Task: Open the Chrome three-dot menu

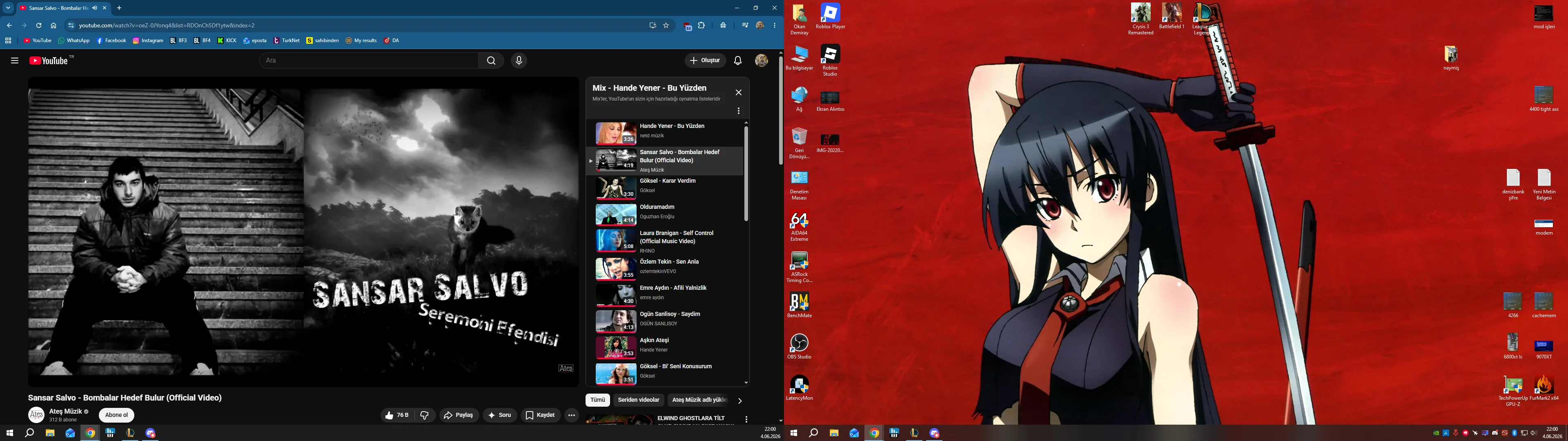Action: 774,26
